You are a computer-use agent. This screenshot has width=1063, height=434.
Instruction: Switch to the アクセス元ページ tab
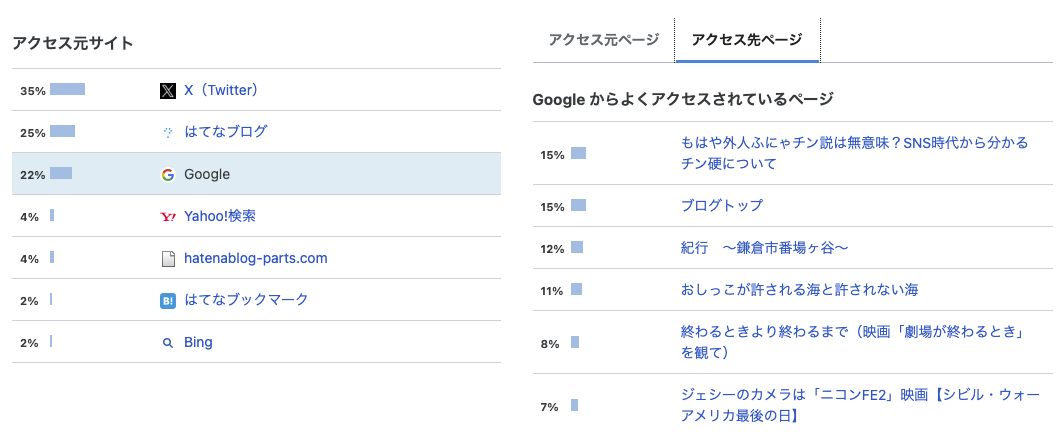click(x=603, y=40)
